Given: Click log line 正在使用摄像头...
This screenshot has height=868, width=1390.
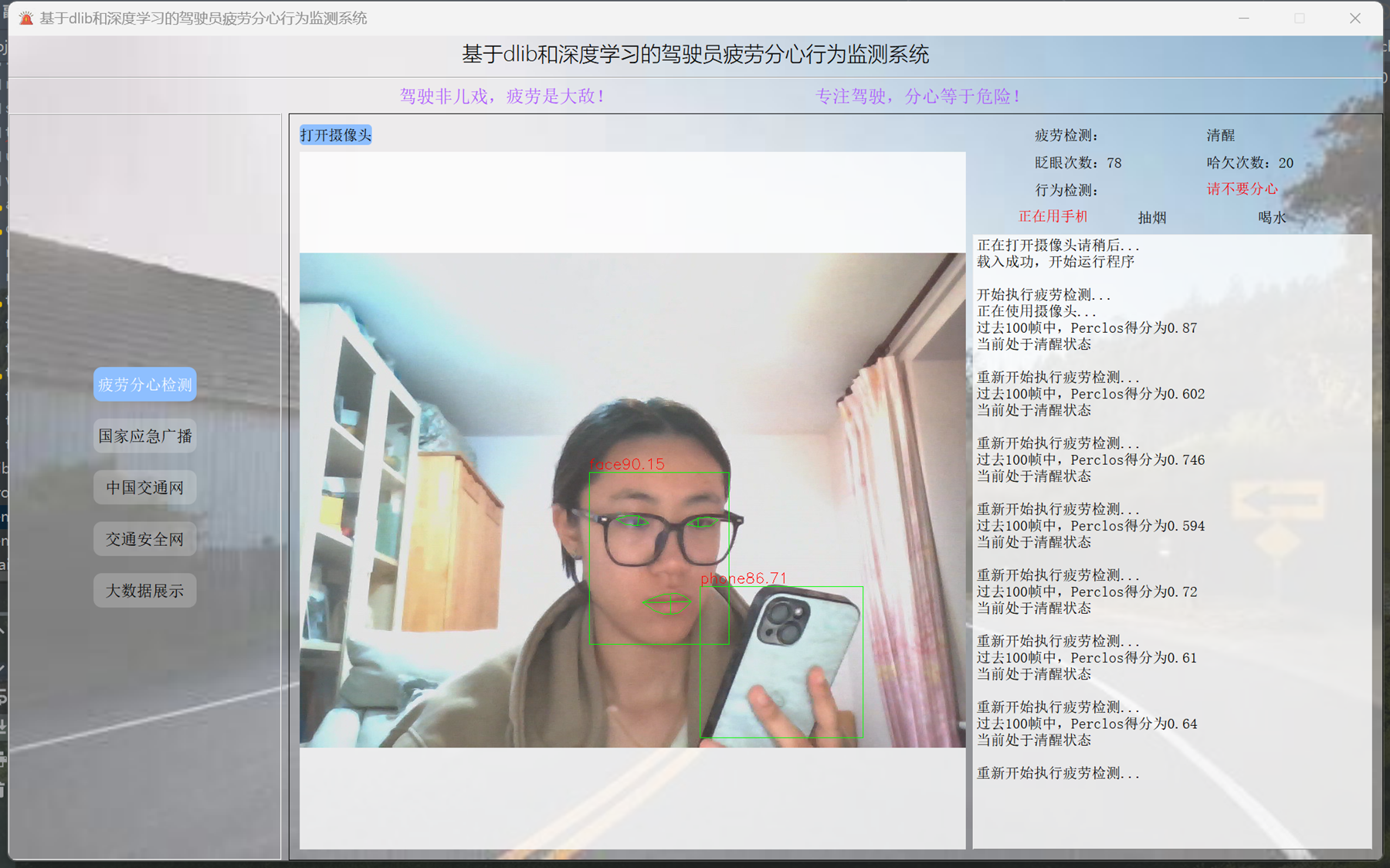Looking at the screenshot, I should pos(1036,311).
